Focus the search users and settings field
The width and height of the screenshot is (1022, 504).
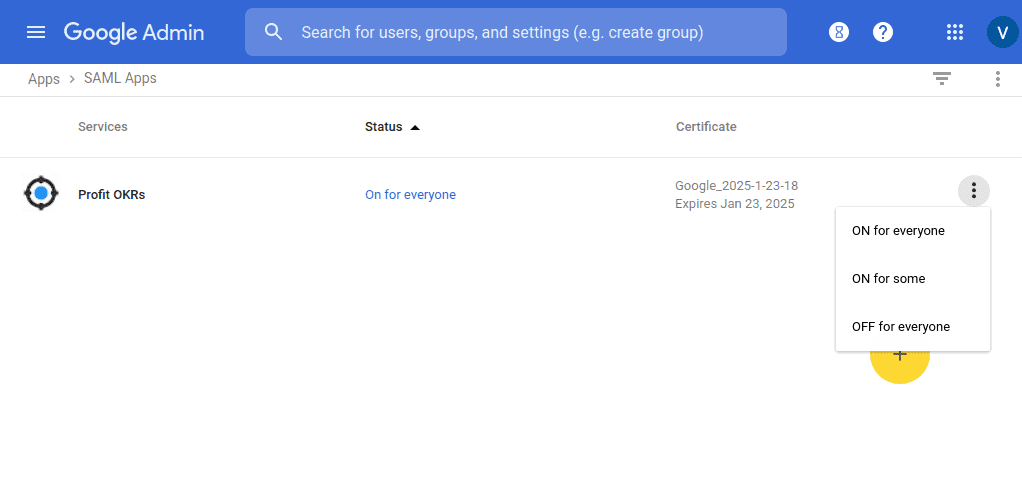pyautogui.click(x=516, y=32)
